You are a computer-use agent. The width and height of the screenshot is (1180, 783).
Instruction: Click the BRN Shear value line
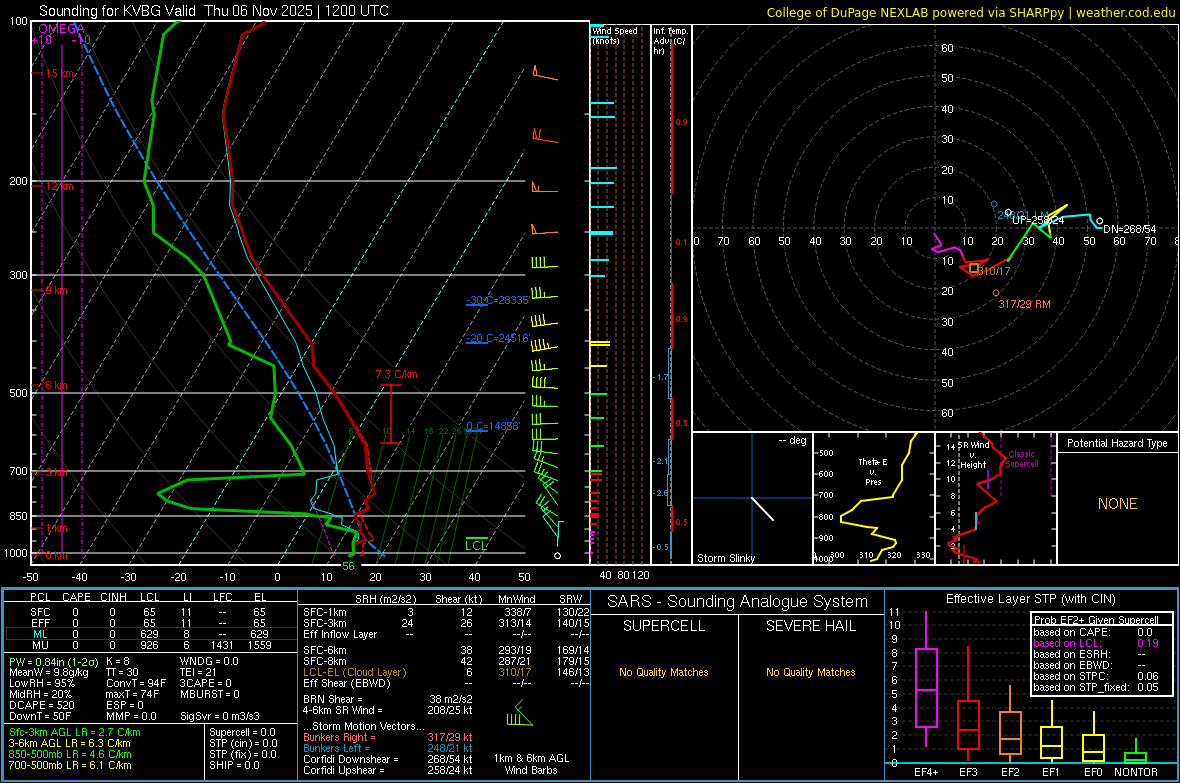[x=388, y=699]
